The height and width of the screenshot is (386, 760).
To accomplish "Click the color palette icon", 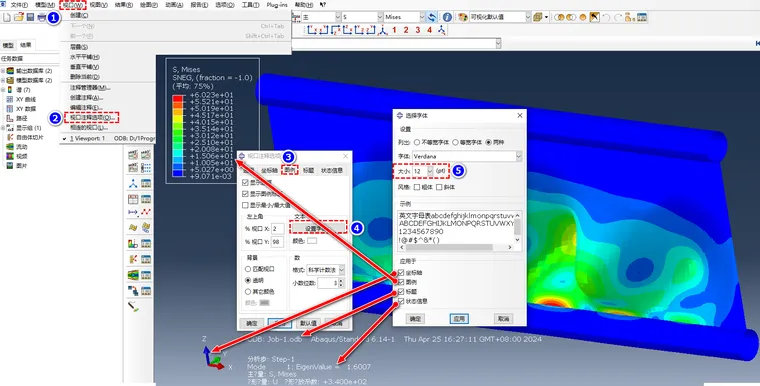I will click(x=462, y=17).
